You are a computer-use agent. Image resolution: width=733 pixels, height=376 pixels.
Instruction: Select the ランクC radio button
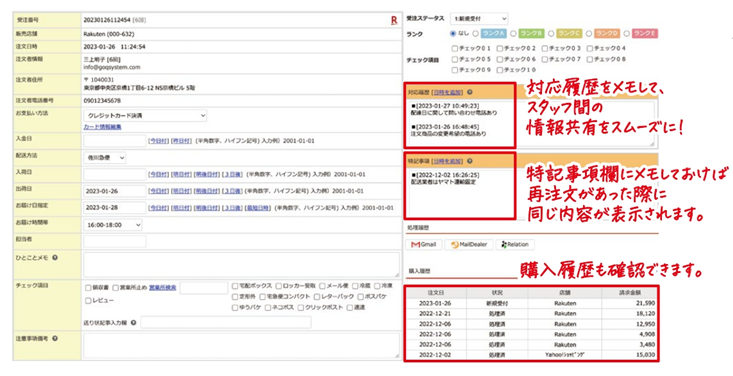pos(551,34)
